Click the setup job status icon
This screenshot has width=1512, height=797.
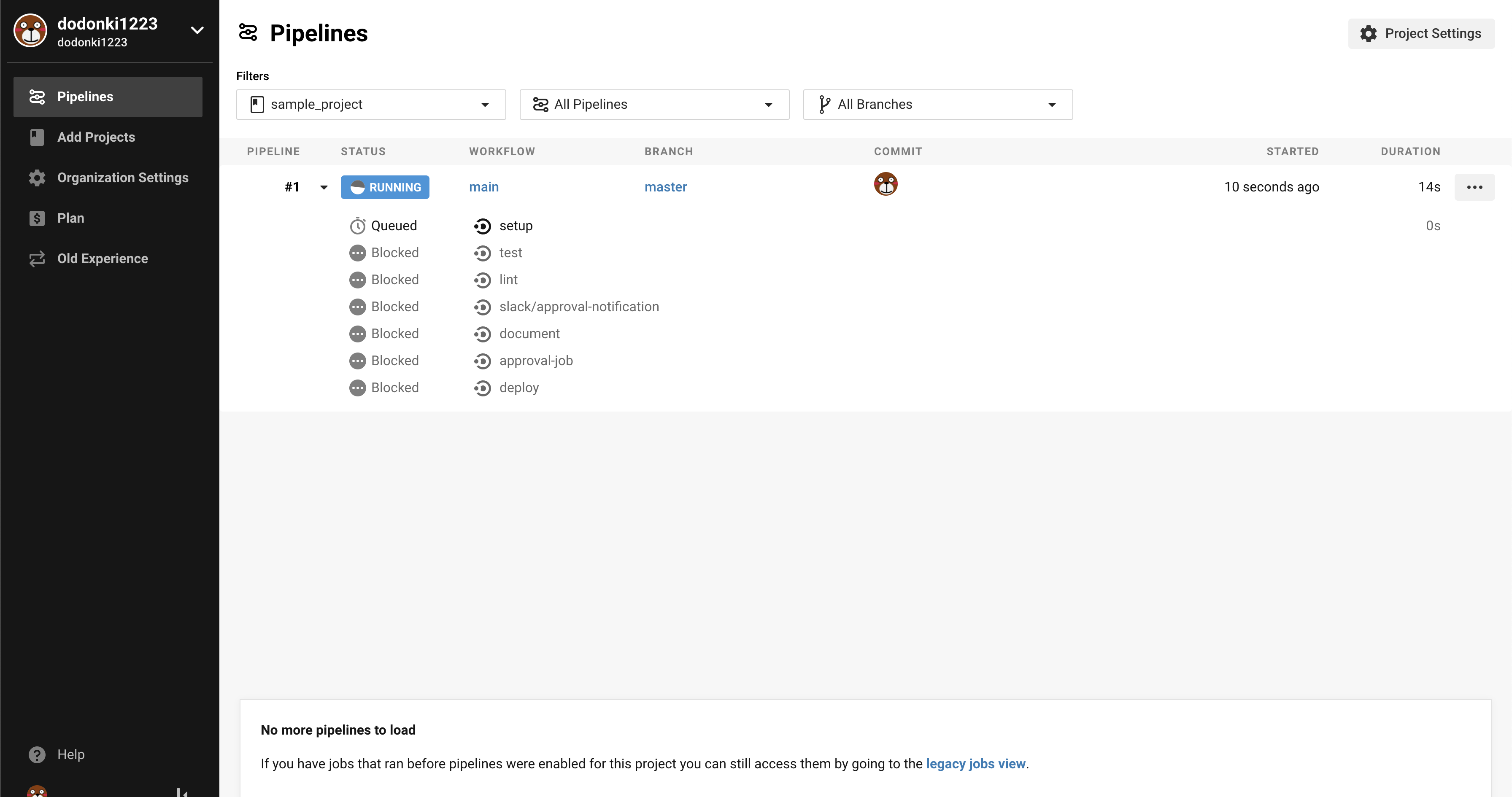(x=482, y=226)
